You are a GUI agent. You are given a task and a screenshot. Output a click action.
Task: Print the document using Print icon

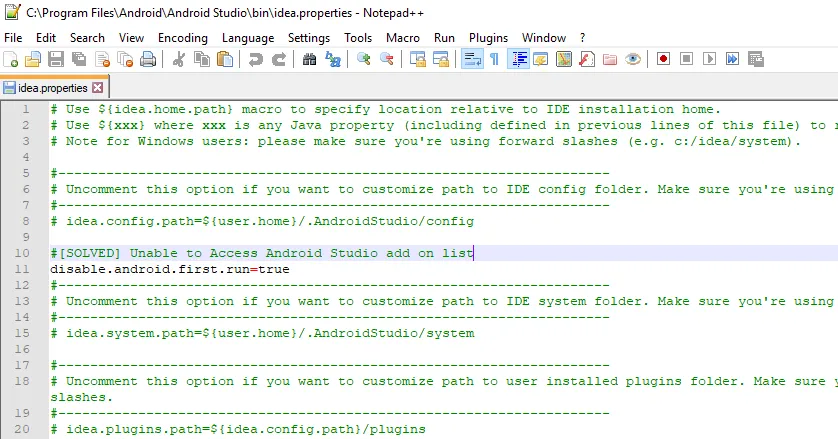click(148, 59)
